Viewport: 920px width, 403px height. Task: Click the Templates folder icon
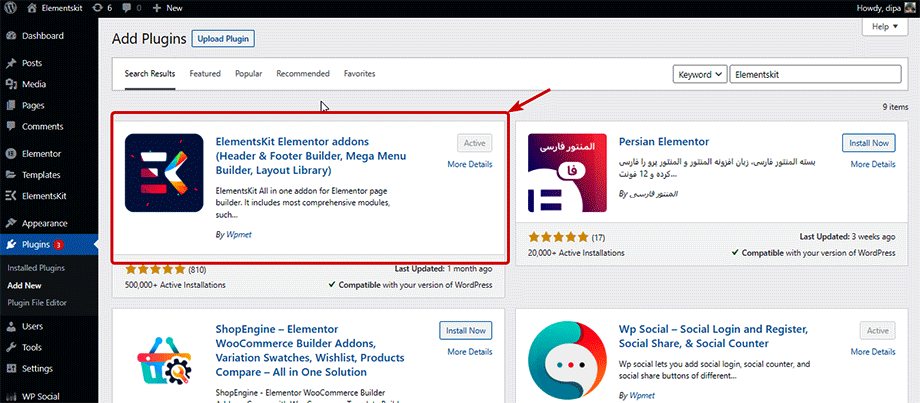[11, 175]
